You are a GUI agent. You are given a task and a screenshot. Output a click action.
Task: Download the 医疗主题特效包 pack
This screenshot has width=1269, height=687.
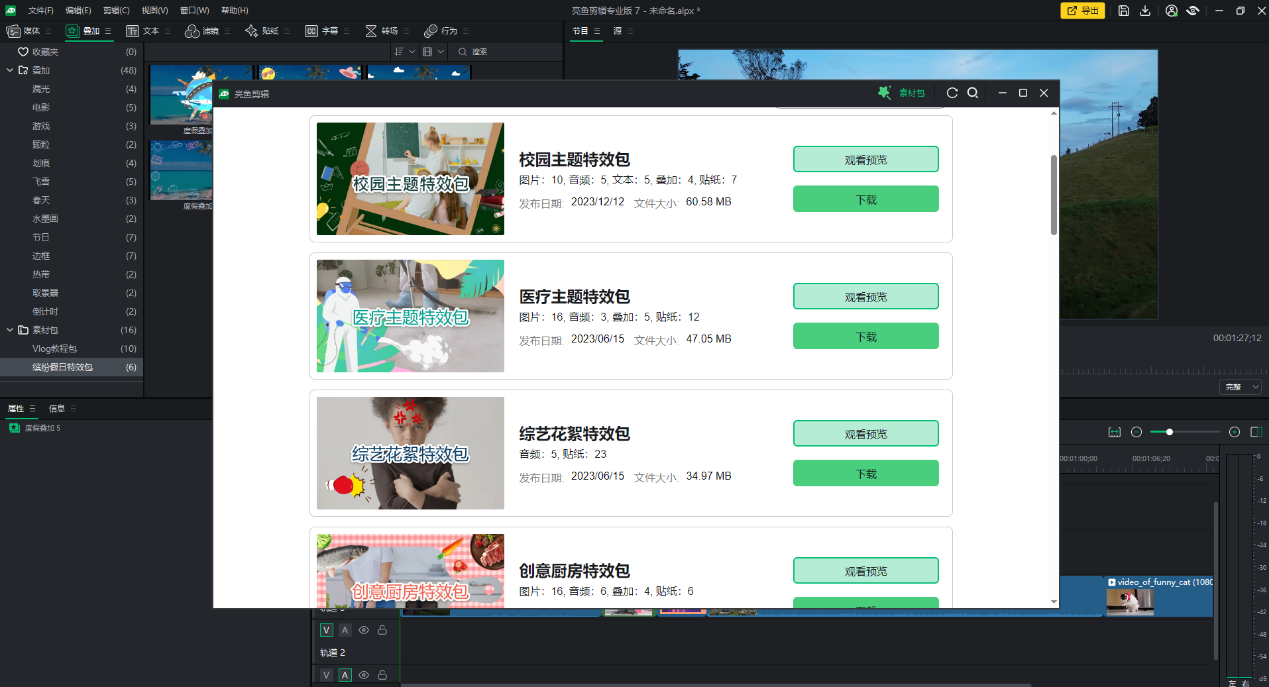click(865, 336)
